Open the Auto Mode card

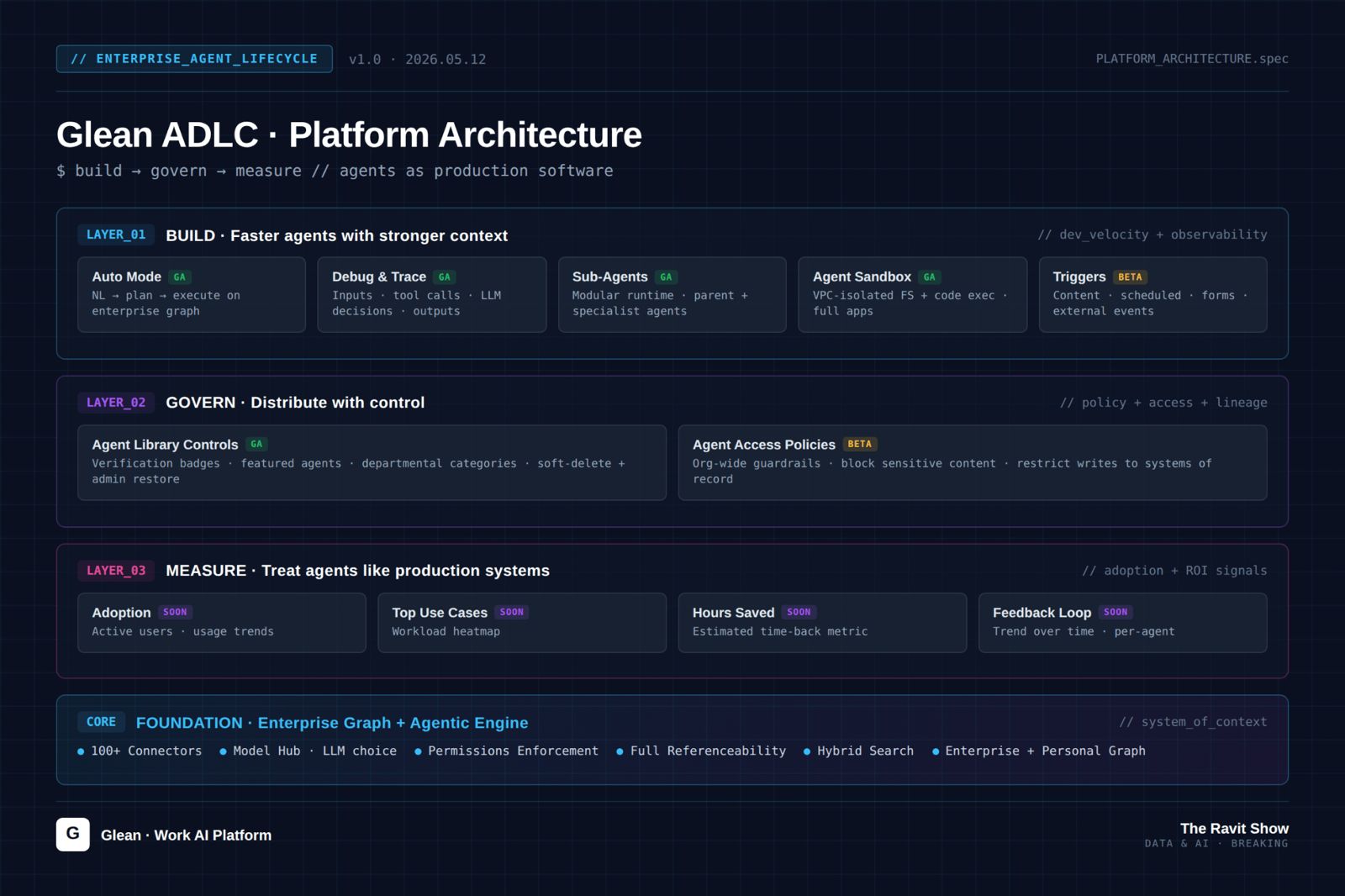(x=192, y=294)
